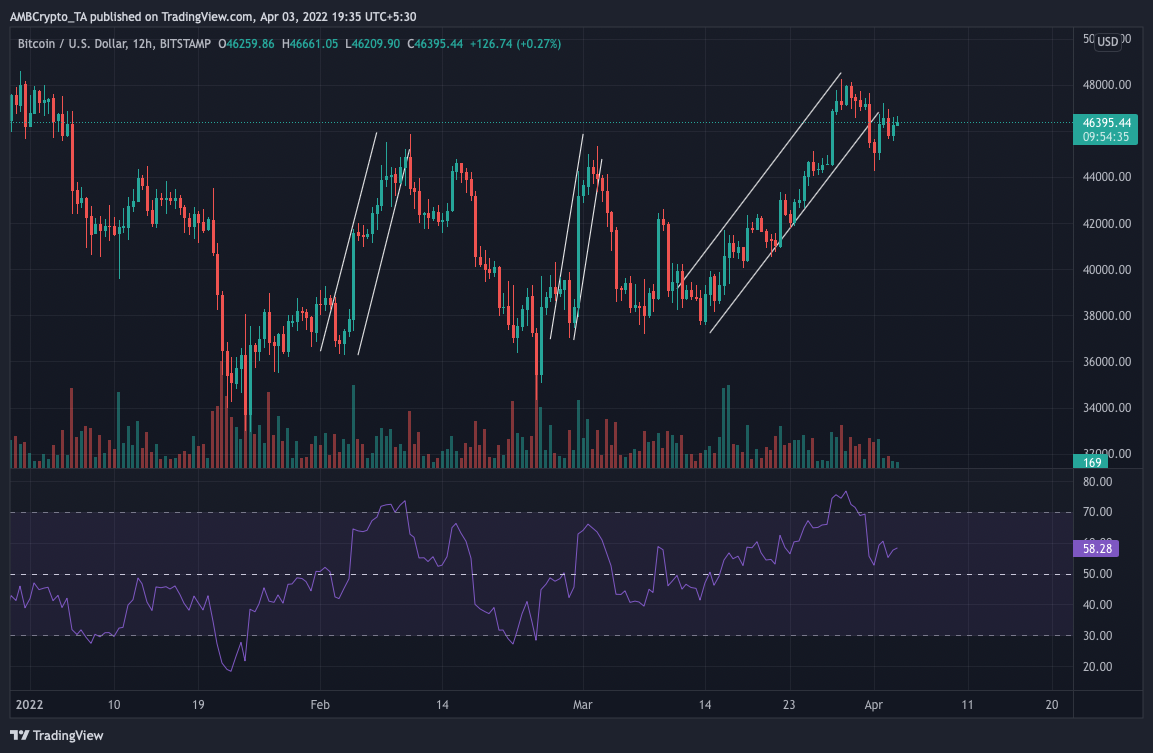Click the 42000.00 price axis label

pyautogui.click(x=1105, y=224)
